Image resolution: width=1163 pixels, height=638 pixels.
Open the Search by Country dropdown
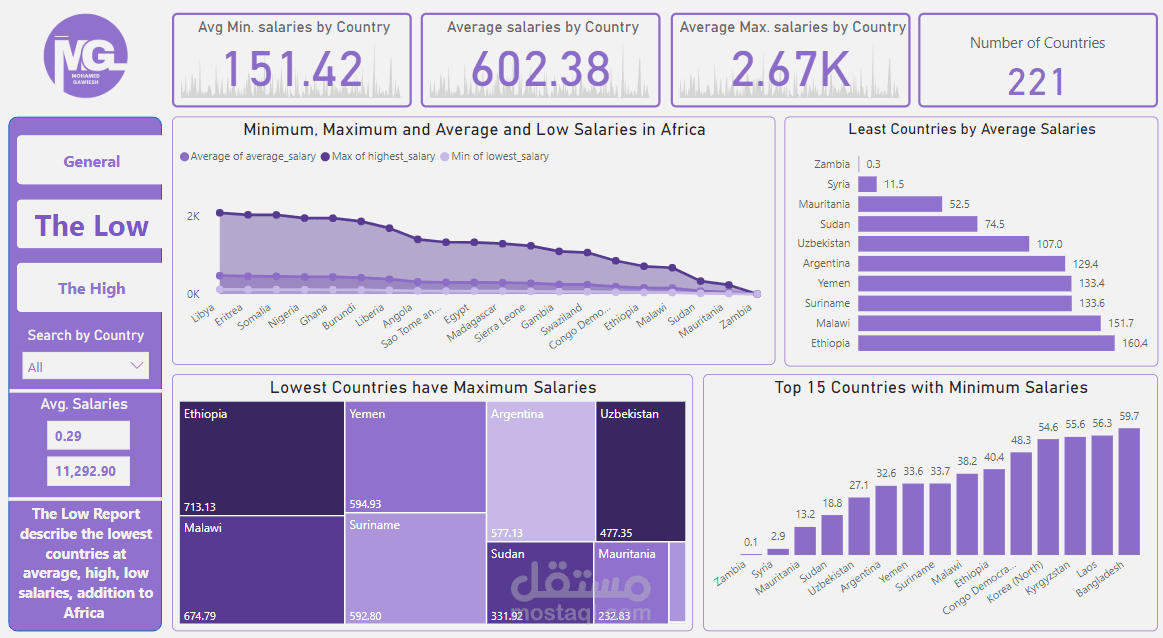(x=85, y=366)
